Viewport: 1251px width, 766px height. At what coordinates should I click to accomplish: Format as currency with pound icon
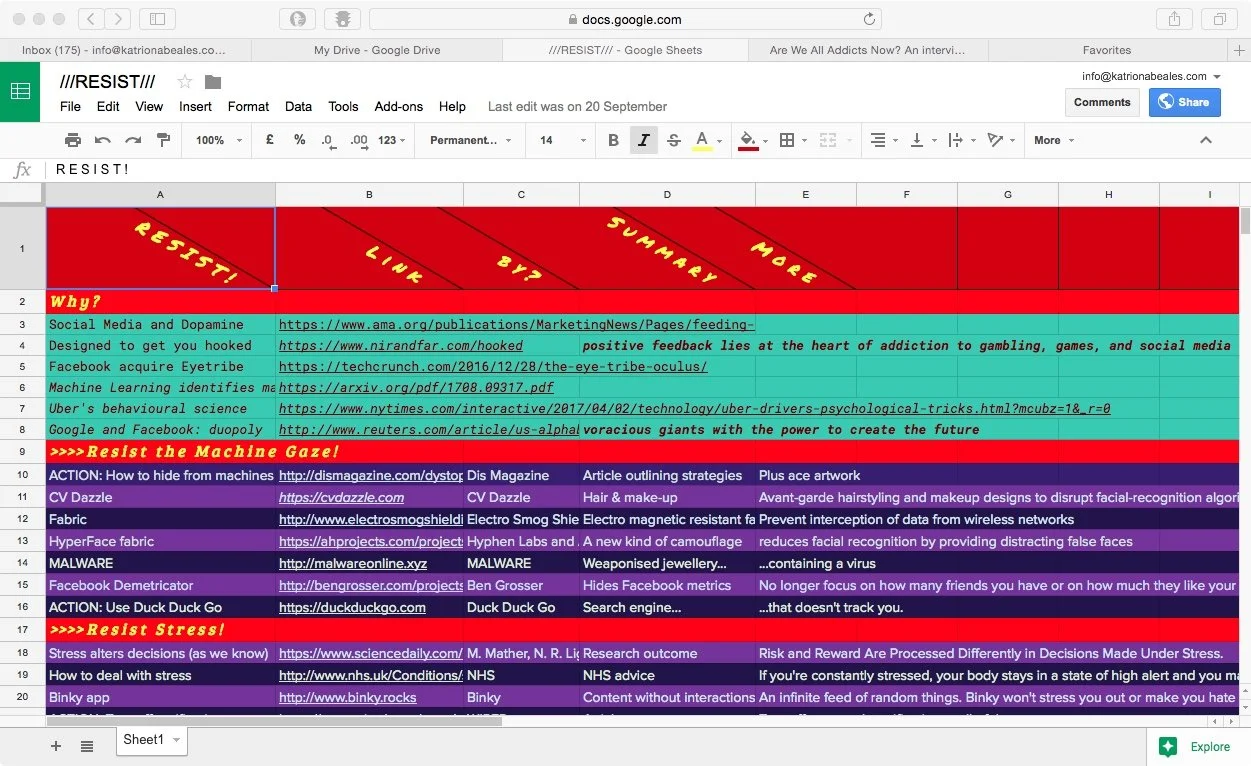tap(270, 140)
